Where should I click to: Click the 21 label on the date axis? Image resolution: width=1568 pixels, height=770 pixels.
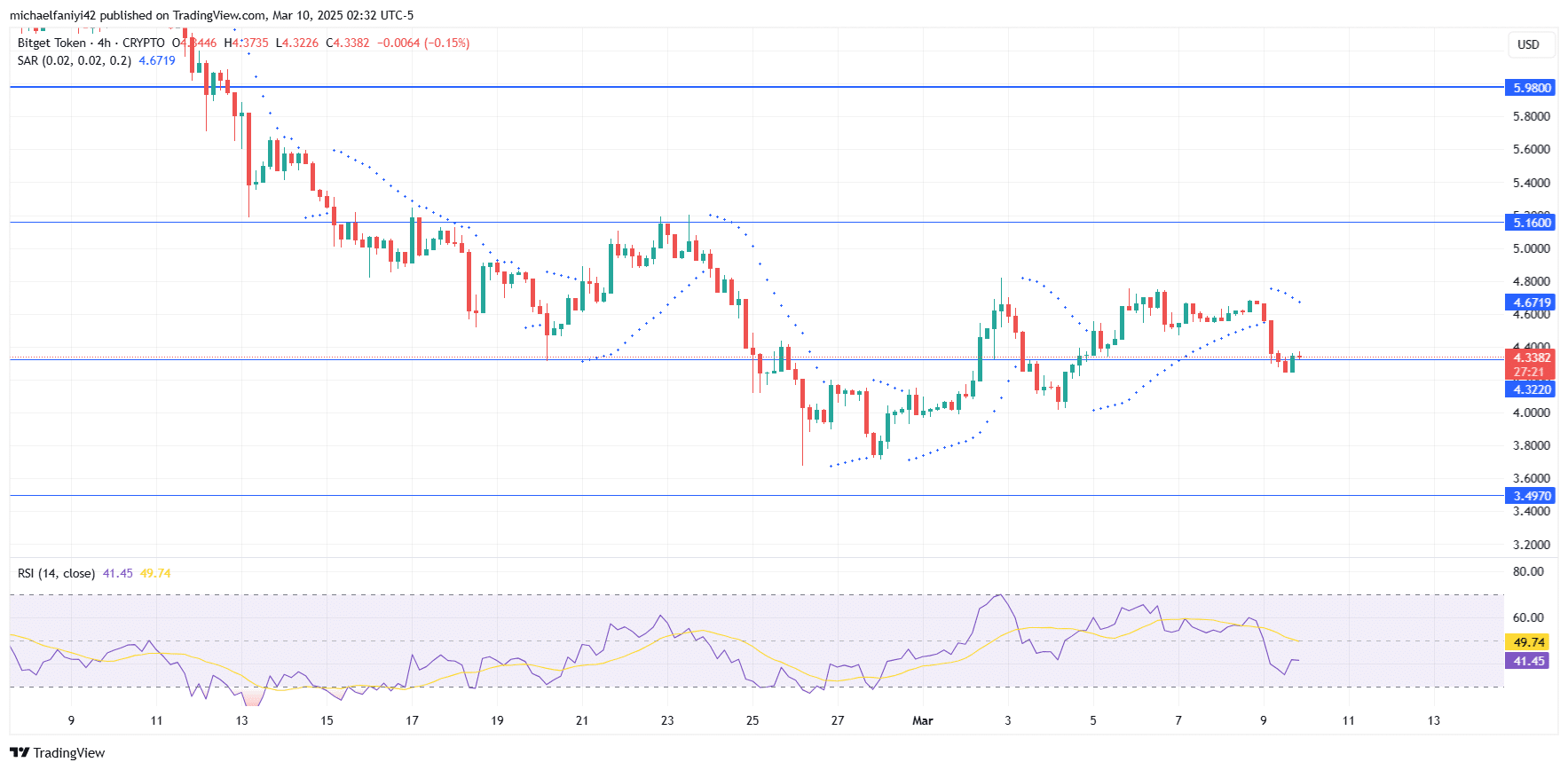582,720
